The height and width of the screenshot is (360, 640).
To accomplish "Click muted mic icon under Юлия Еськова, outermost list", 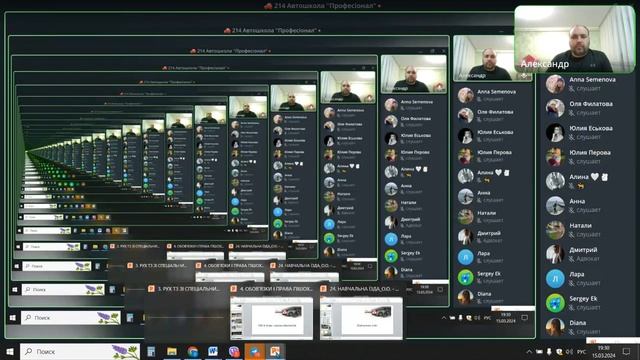I will pyautogui.click(x=572, y=138).
